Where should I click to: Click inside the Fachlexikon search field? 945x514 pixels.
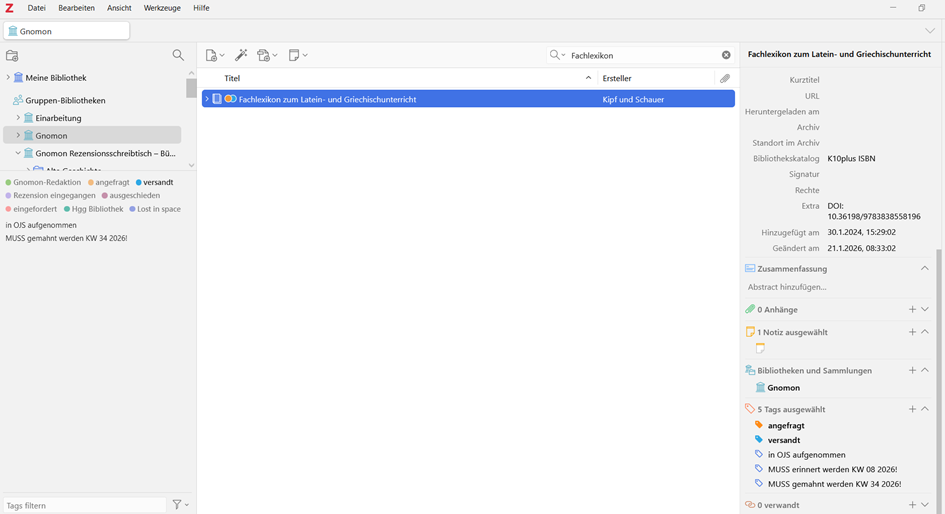coord(644,55)
